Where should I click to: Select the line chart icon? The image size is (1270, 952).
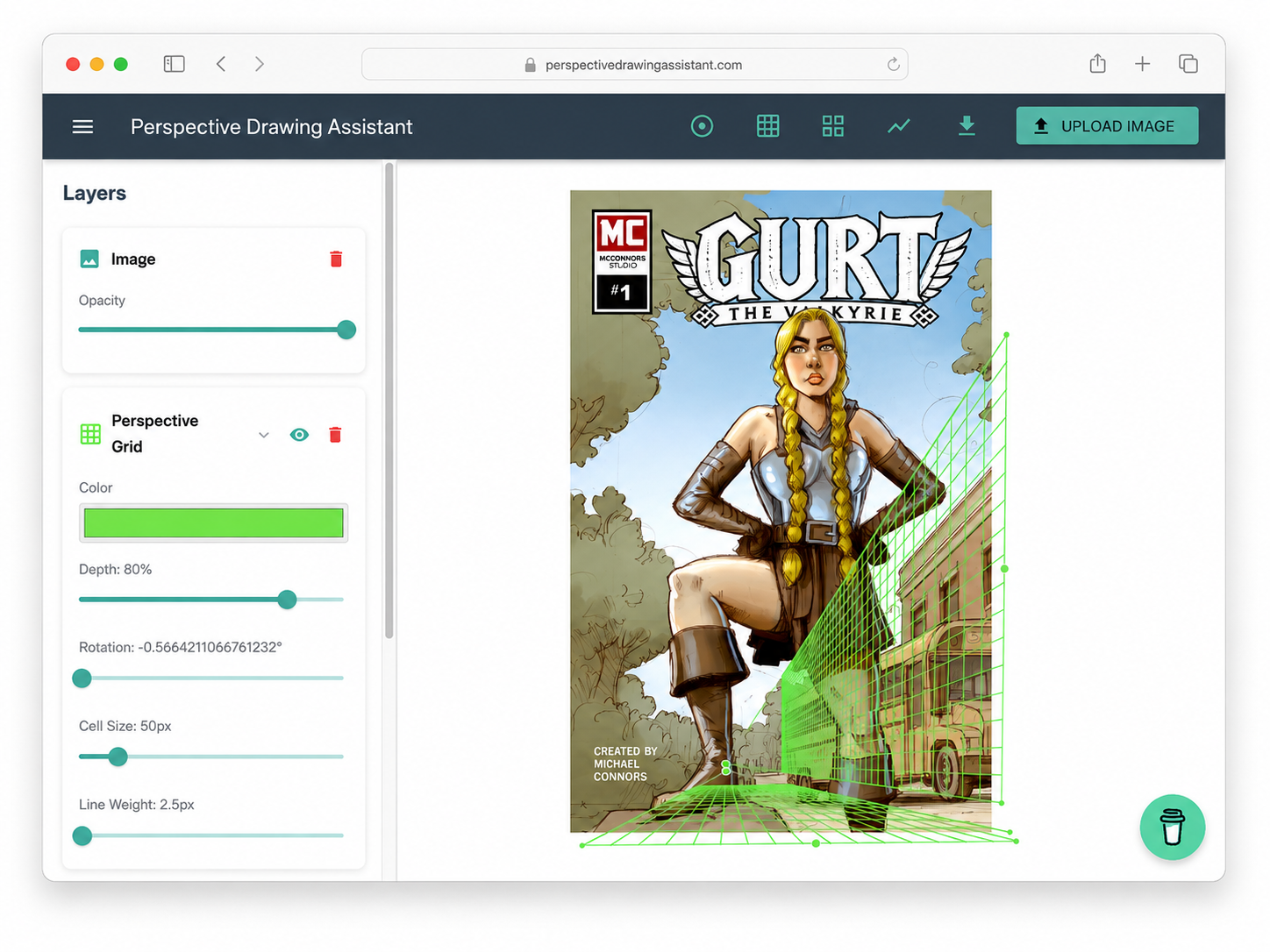pyautogui.click(x=898, y=126)
